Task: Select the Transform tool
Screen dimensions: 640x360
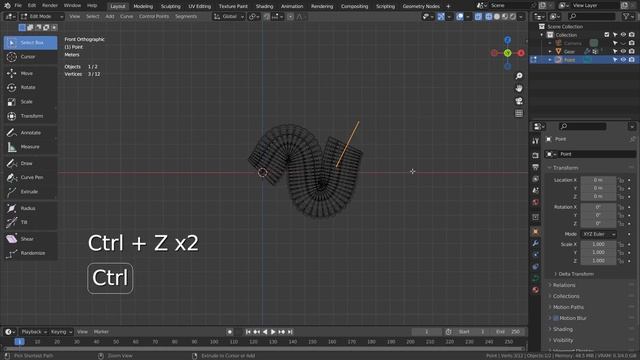Action: [x=30, y=116]
